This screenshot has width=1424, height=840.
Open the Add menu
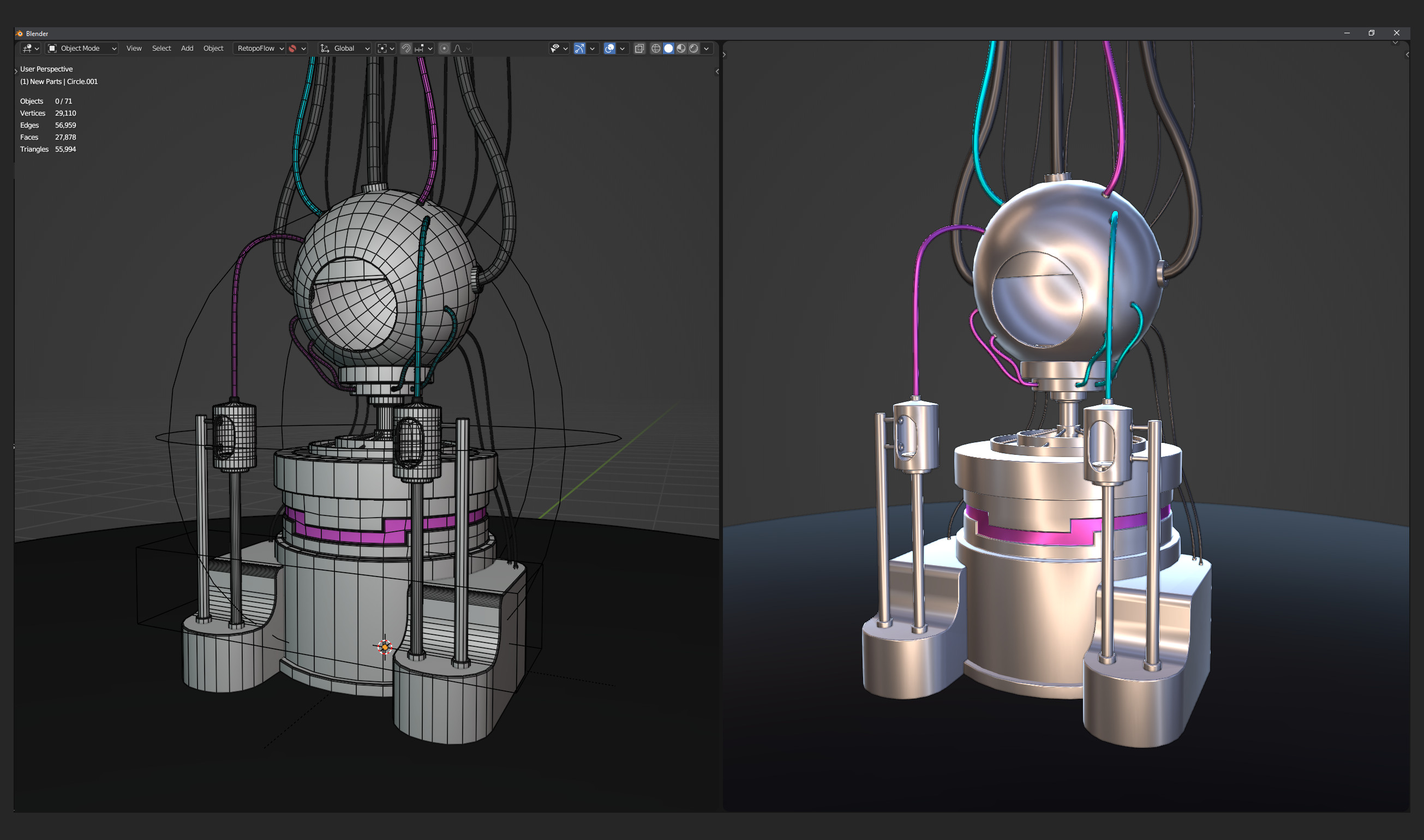click(x=187, y=49)
